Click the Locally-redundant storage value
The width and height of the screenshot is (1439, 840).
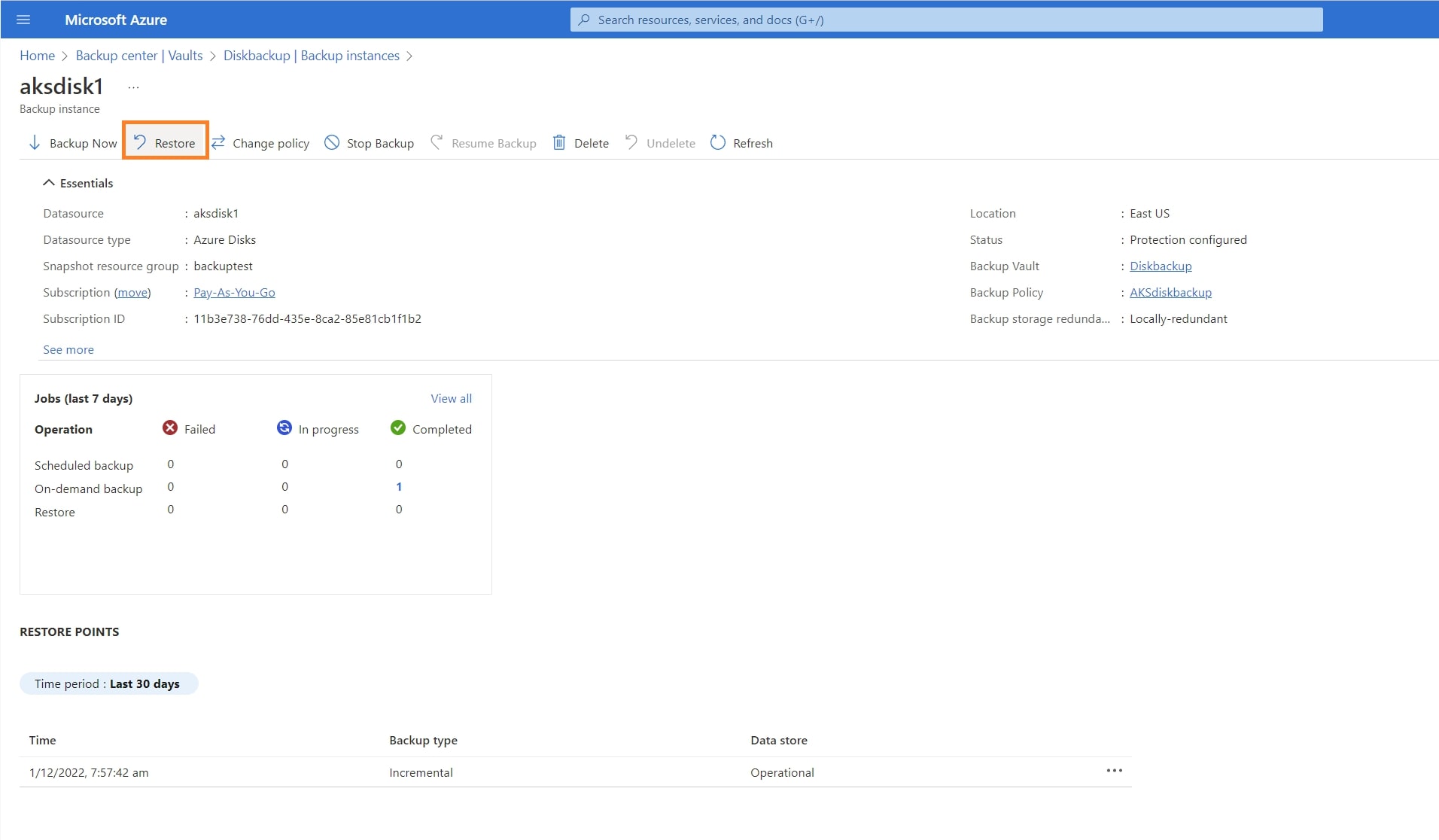point(1178,318)
